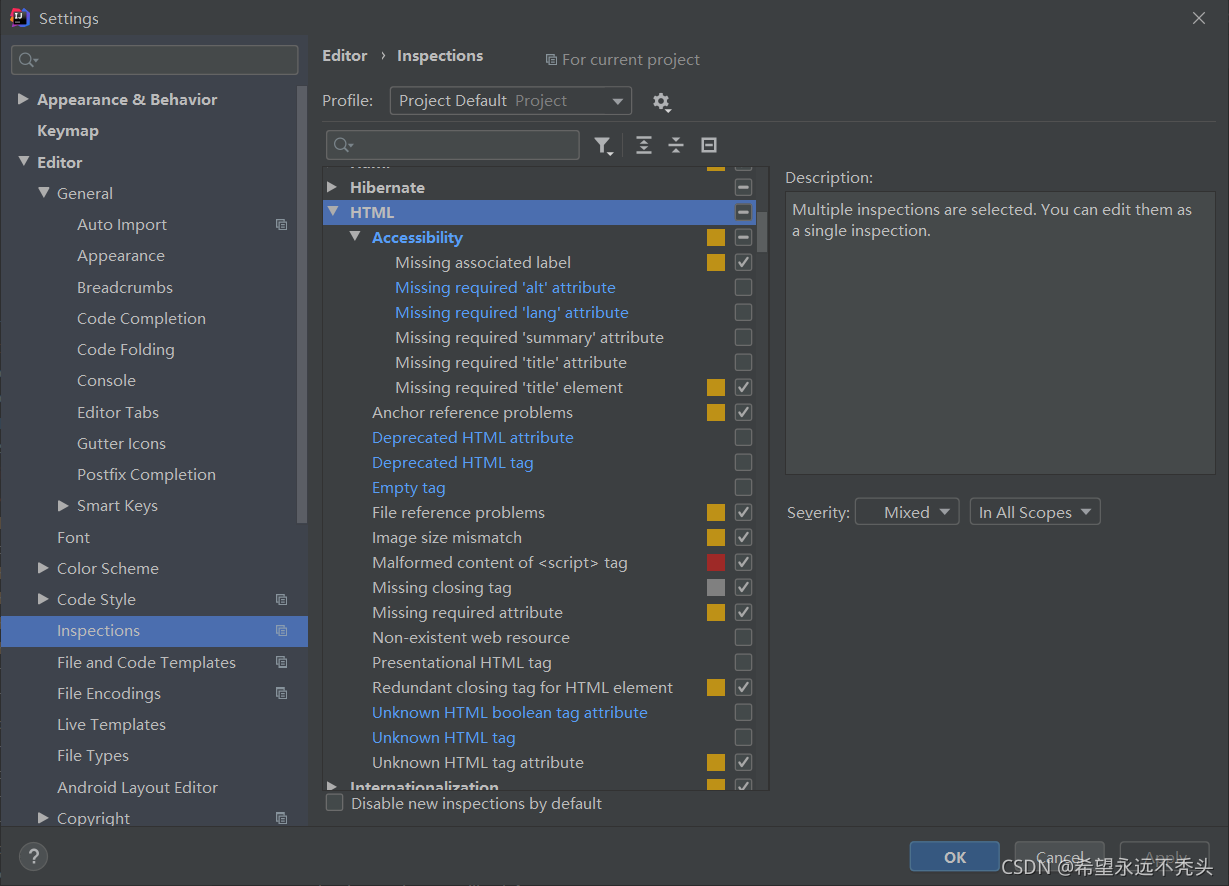
Task: Select Missing closing tag inspection row
Action: point(540,587)
